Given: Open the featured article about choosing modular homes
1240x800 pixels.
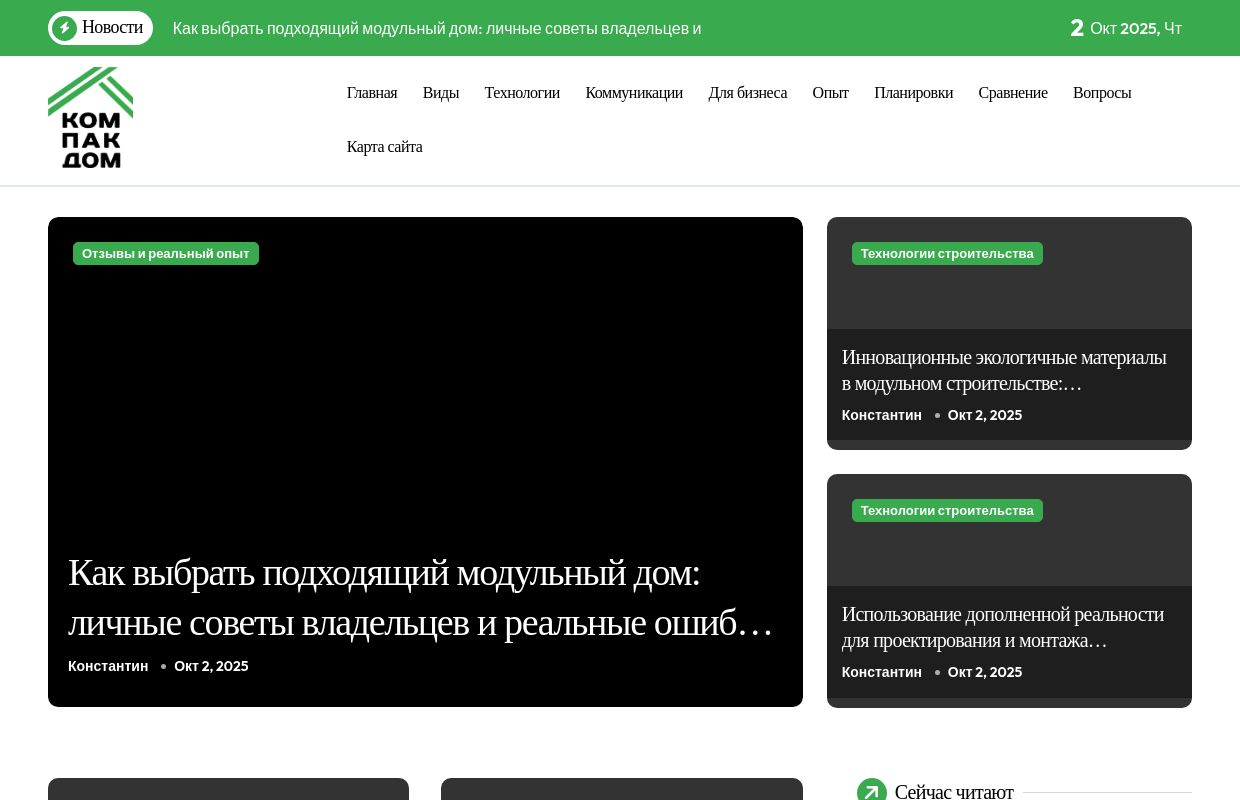Looking at the screenshot, I should pos(420,597).
